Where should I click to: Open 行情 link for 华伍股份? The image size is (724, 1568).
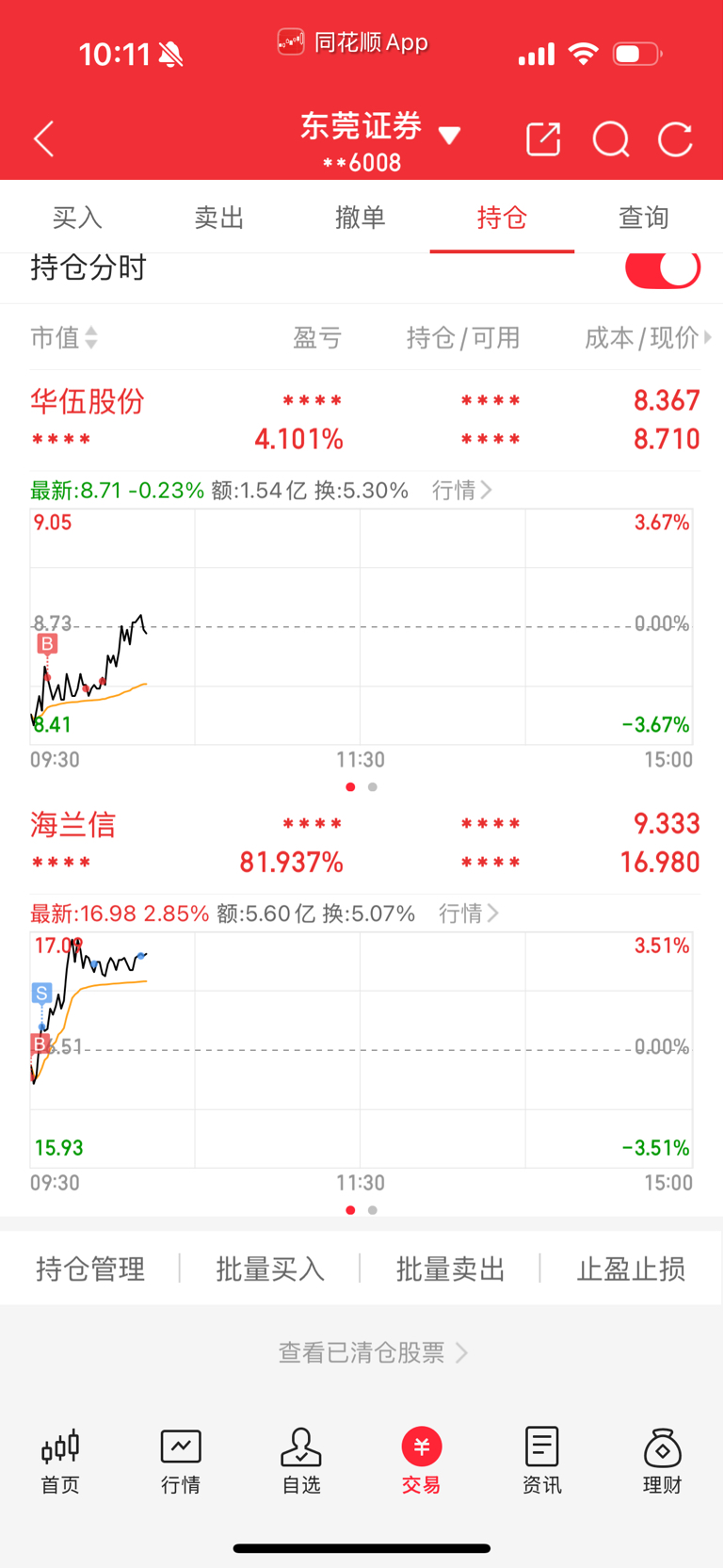point(462,490)
